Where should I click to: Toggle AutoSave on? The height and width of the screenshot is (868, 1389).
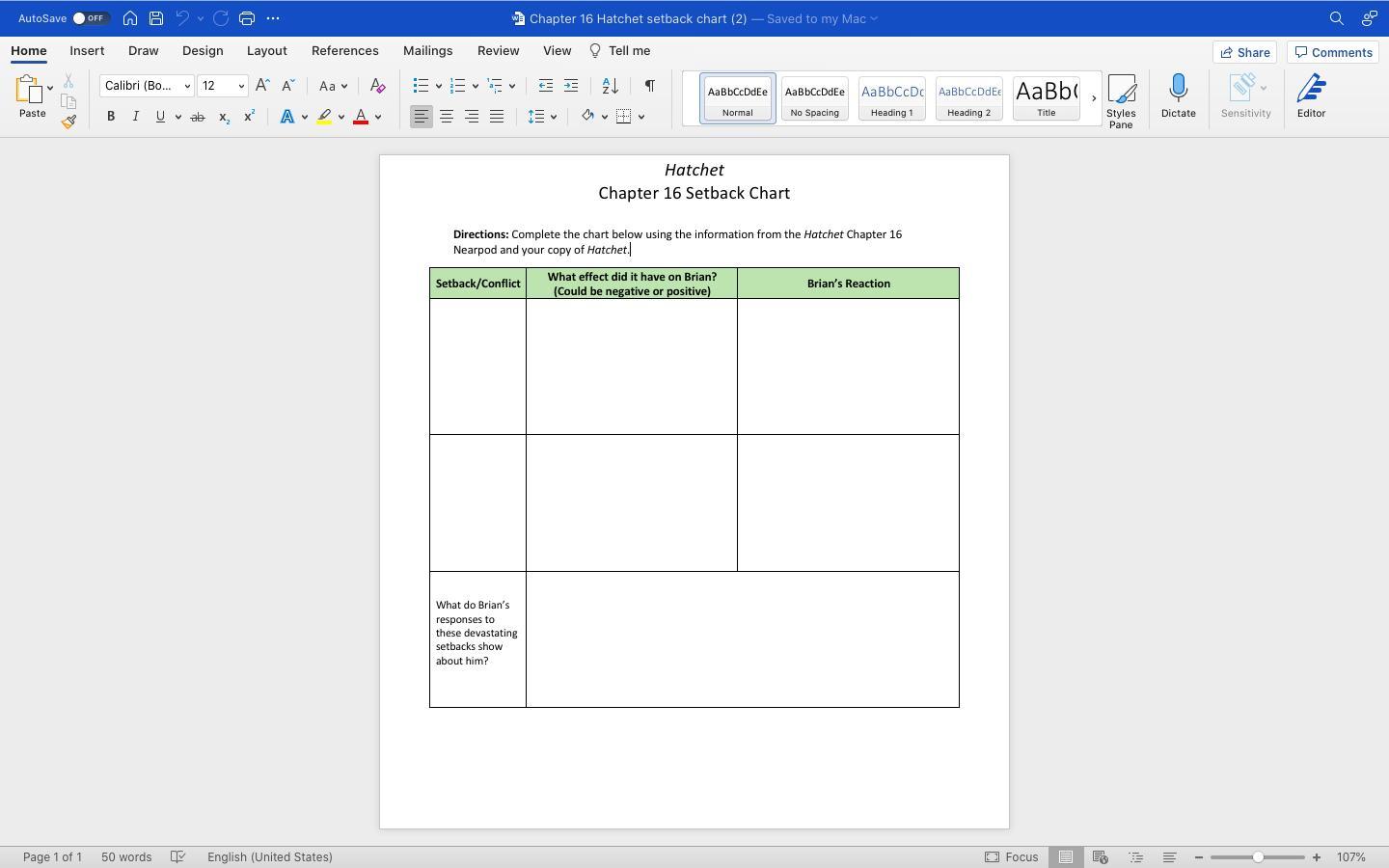click(x=90, y=18)
